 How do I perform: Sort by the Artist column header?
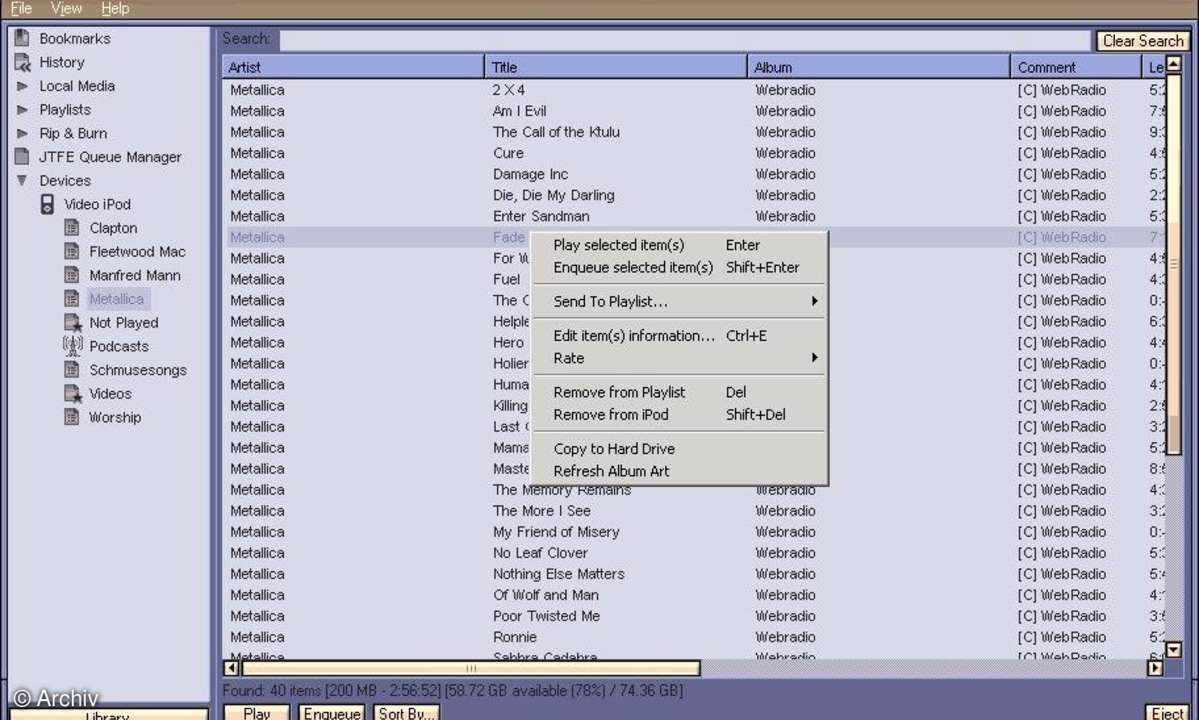353,67
